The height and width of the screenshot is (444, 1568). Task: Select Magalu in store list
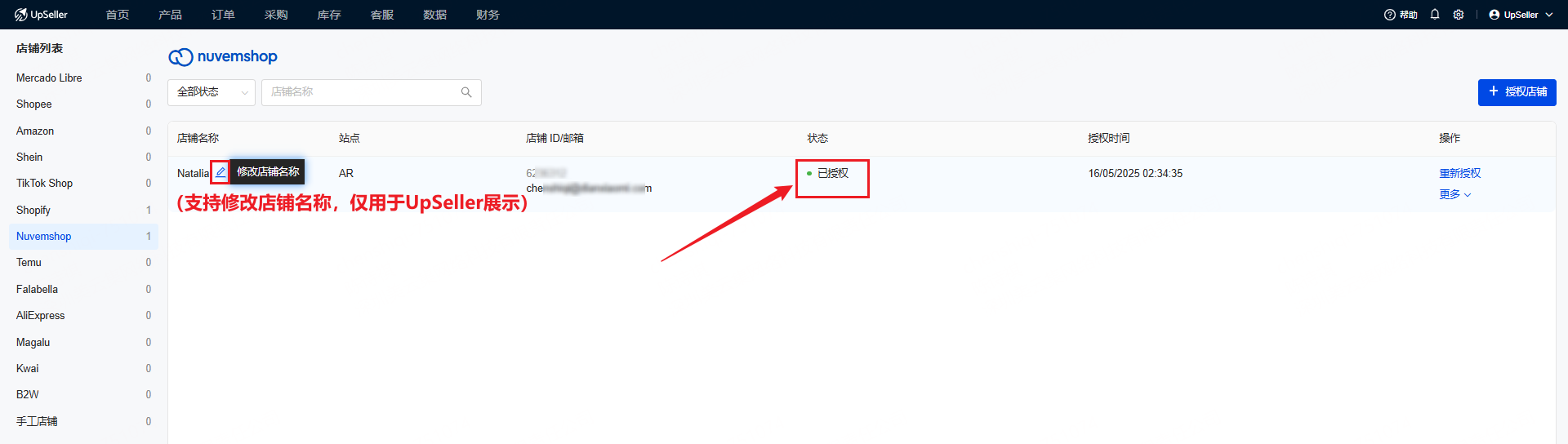pos(83,342)
